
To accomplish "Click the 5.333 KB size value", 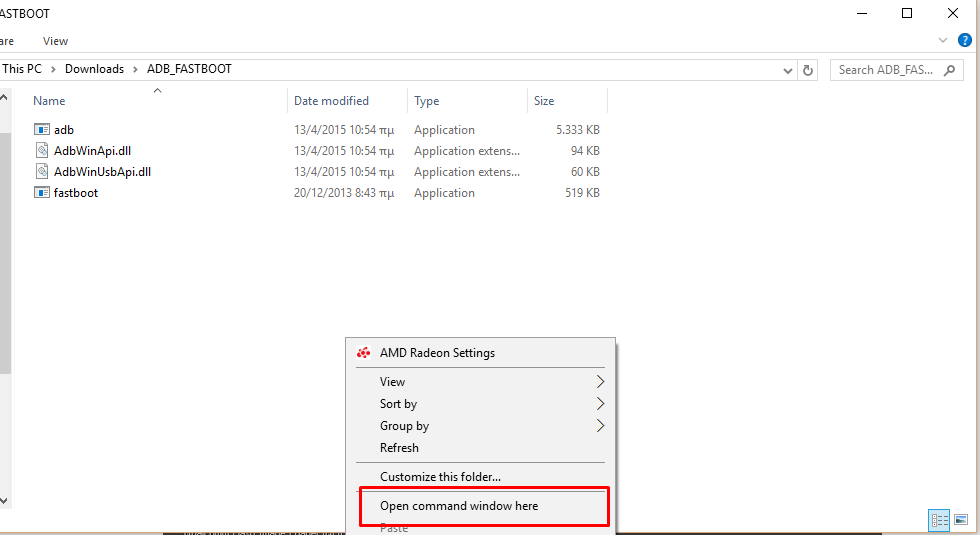I will pos(578,130).
